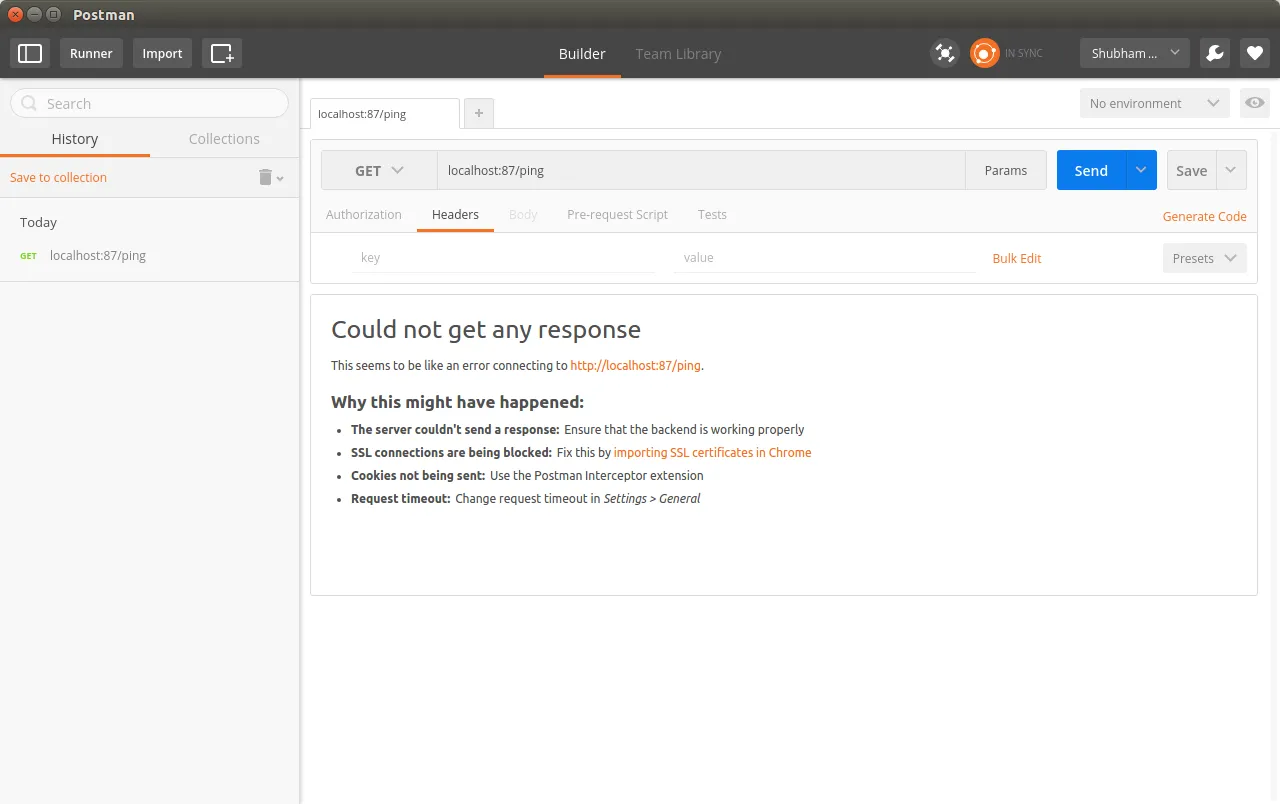Open the http://localhost:87/ping error link
The image size is (1280, 804).
[x=635, y=365]
